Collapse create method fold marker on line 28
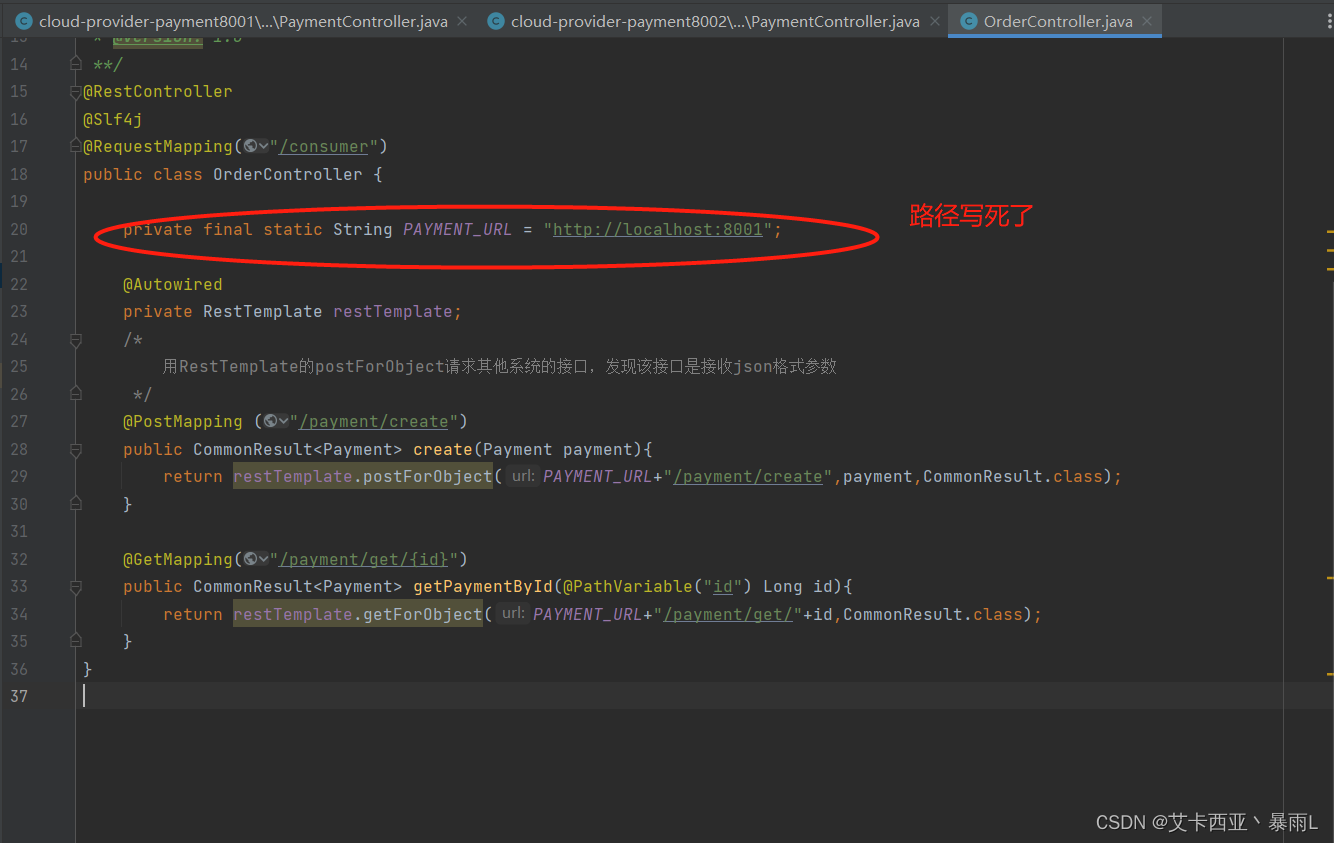 click(x=76, y=450)
